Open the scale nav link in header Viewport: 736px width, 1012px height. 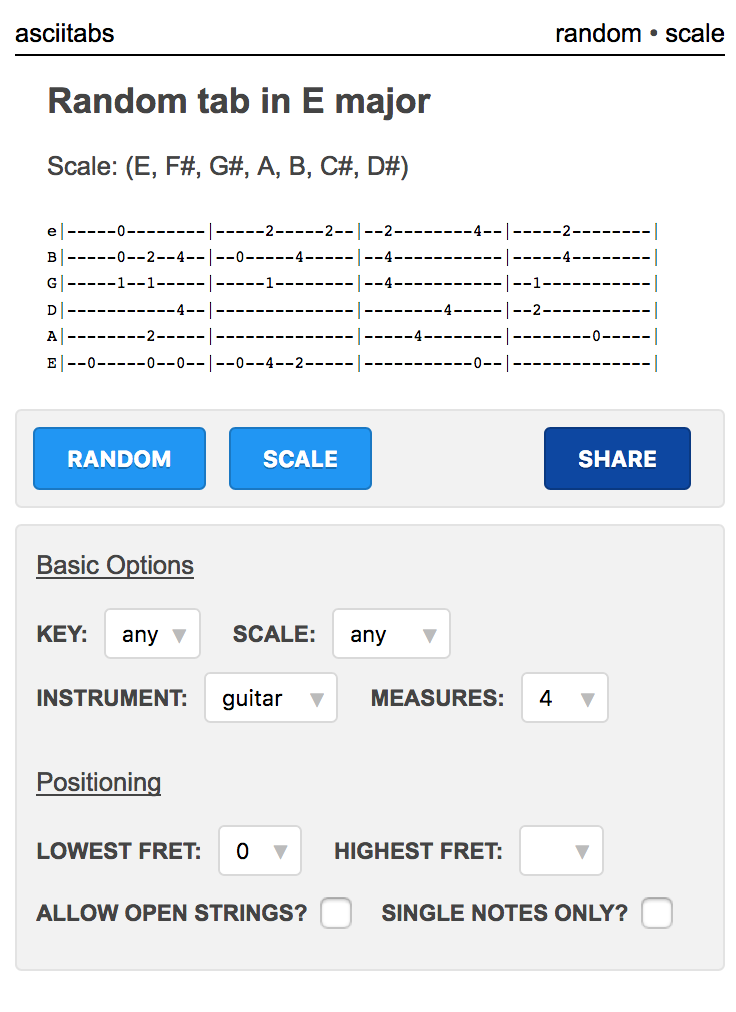point(695,34)
